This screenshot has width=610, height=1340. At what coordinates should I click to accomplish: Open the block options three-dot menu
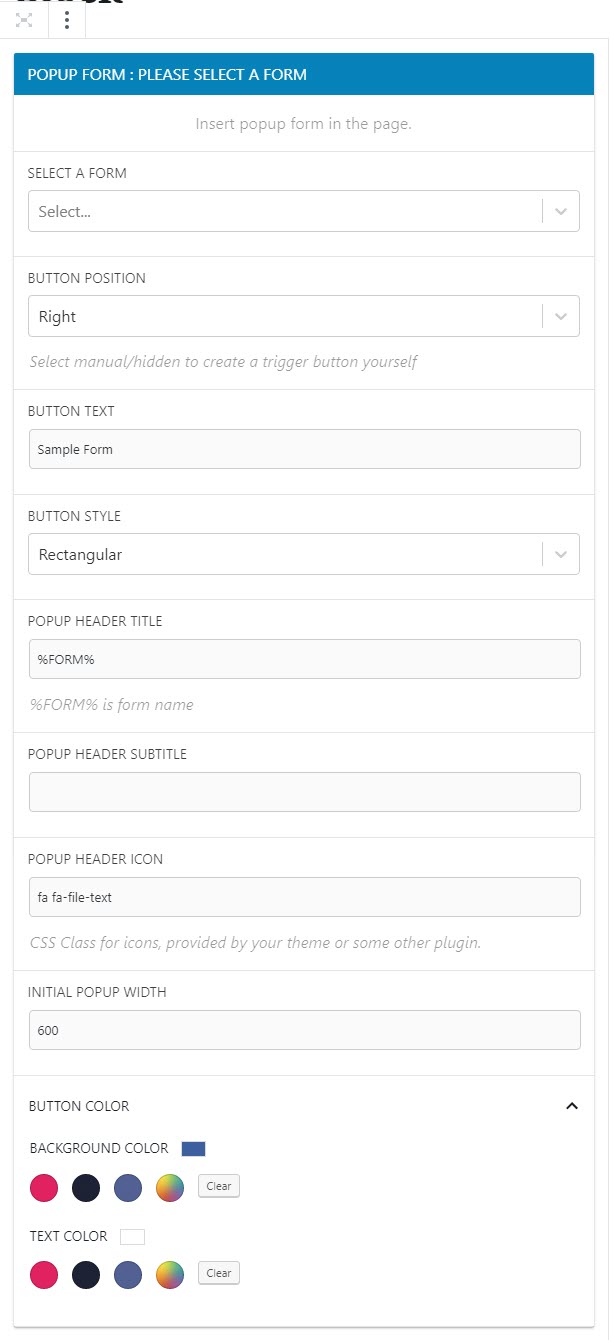click(66, 20)
